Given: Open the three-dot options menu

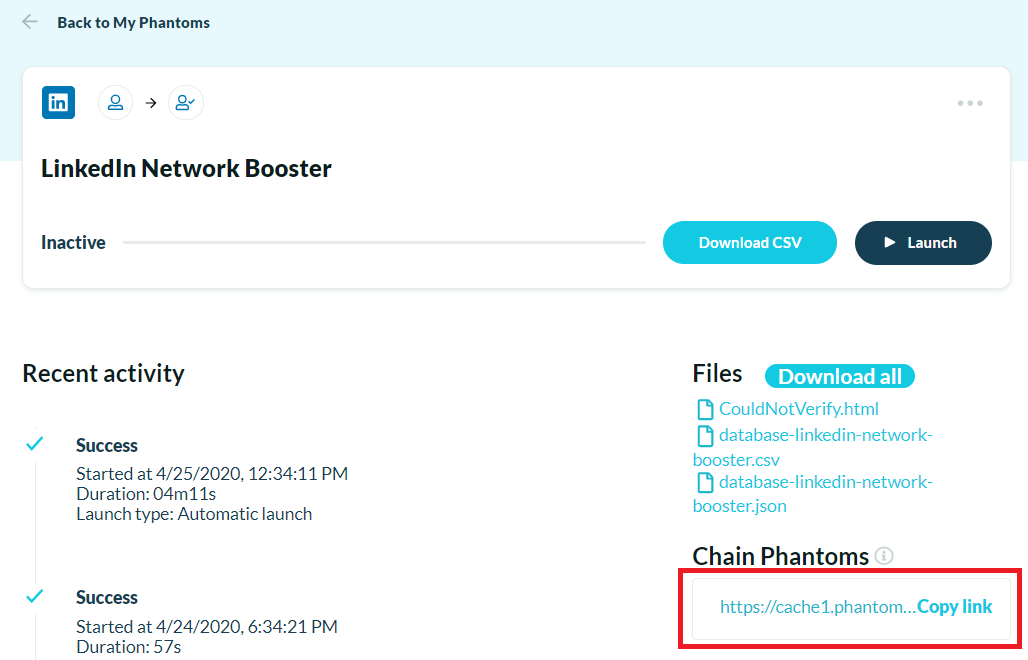Looking at the screenshot, I should (970, 103).
